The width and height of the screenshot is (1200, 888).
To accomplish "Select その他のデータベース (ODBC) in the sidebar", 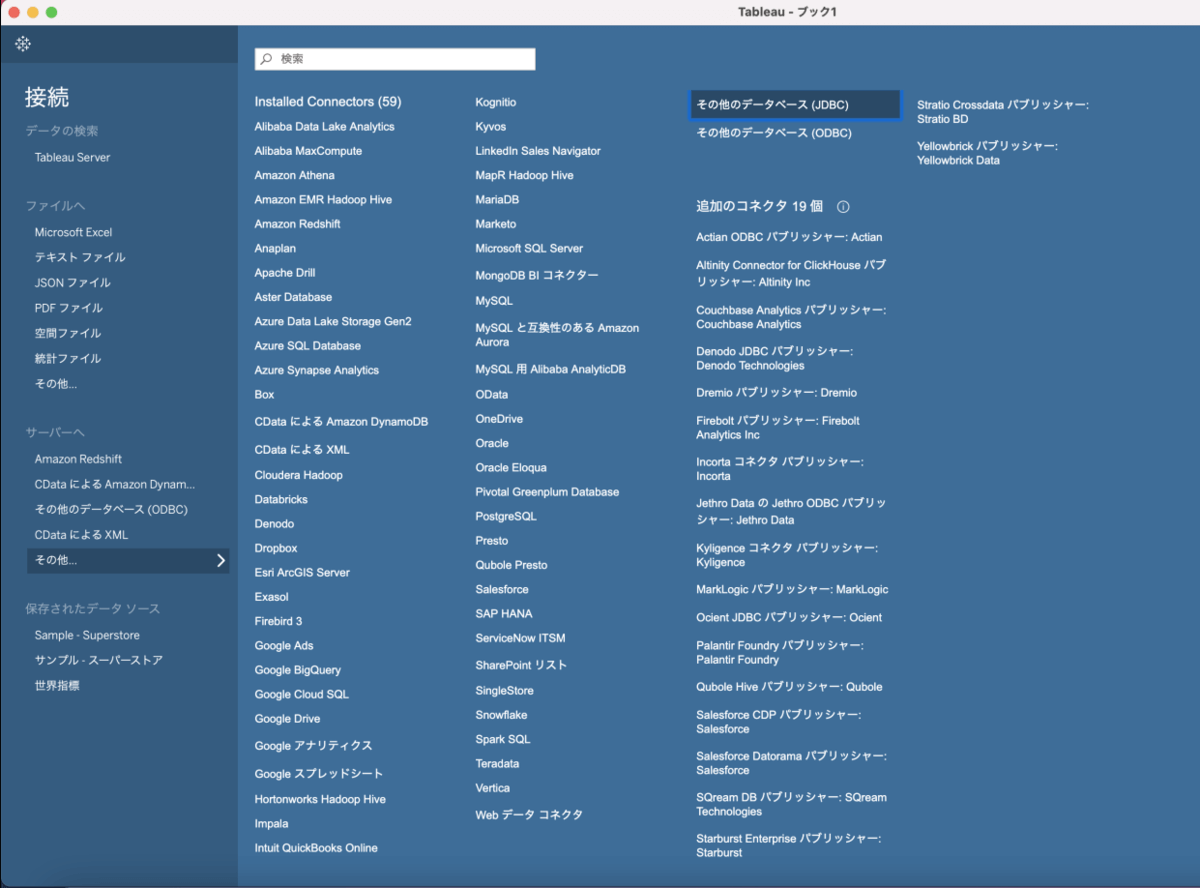I will (x=111, y=510).
